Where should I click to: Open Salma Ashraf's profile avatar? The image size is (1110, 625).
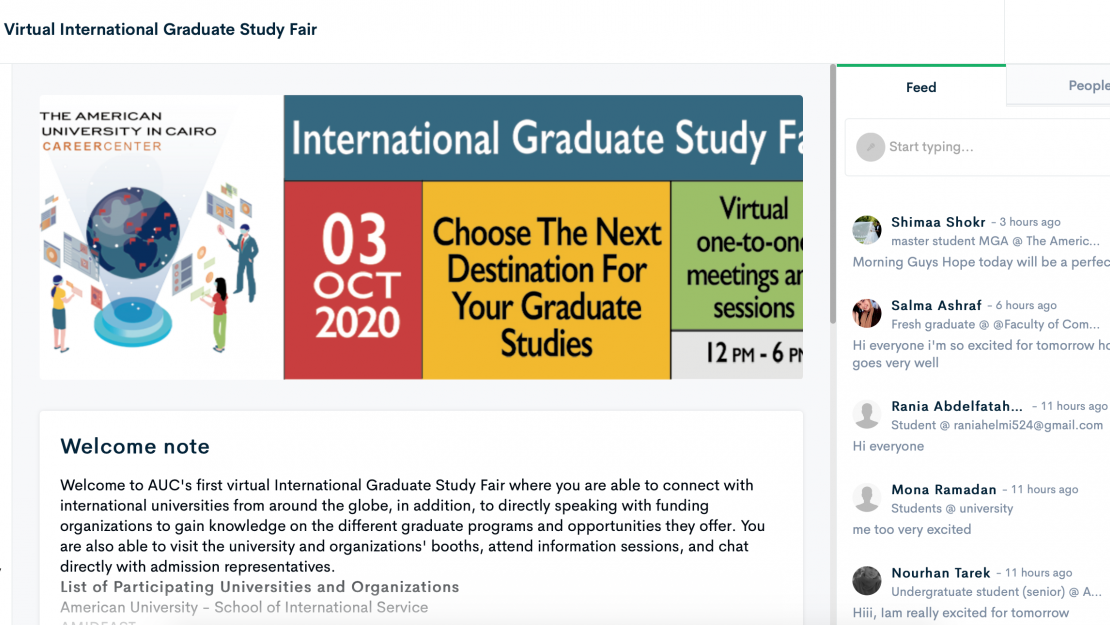pyautogui.click(x=866, y=314)
